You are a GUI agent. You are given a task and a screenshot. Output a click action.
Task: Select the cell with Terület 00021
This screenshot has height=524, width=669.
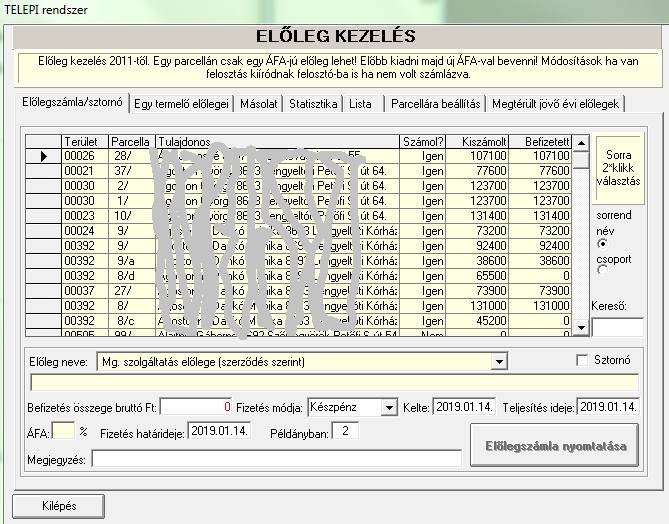85,171
